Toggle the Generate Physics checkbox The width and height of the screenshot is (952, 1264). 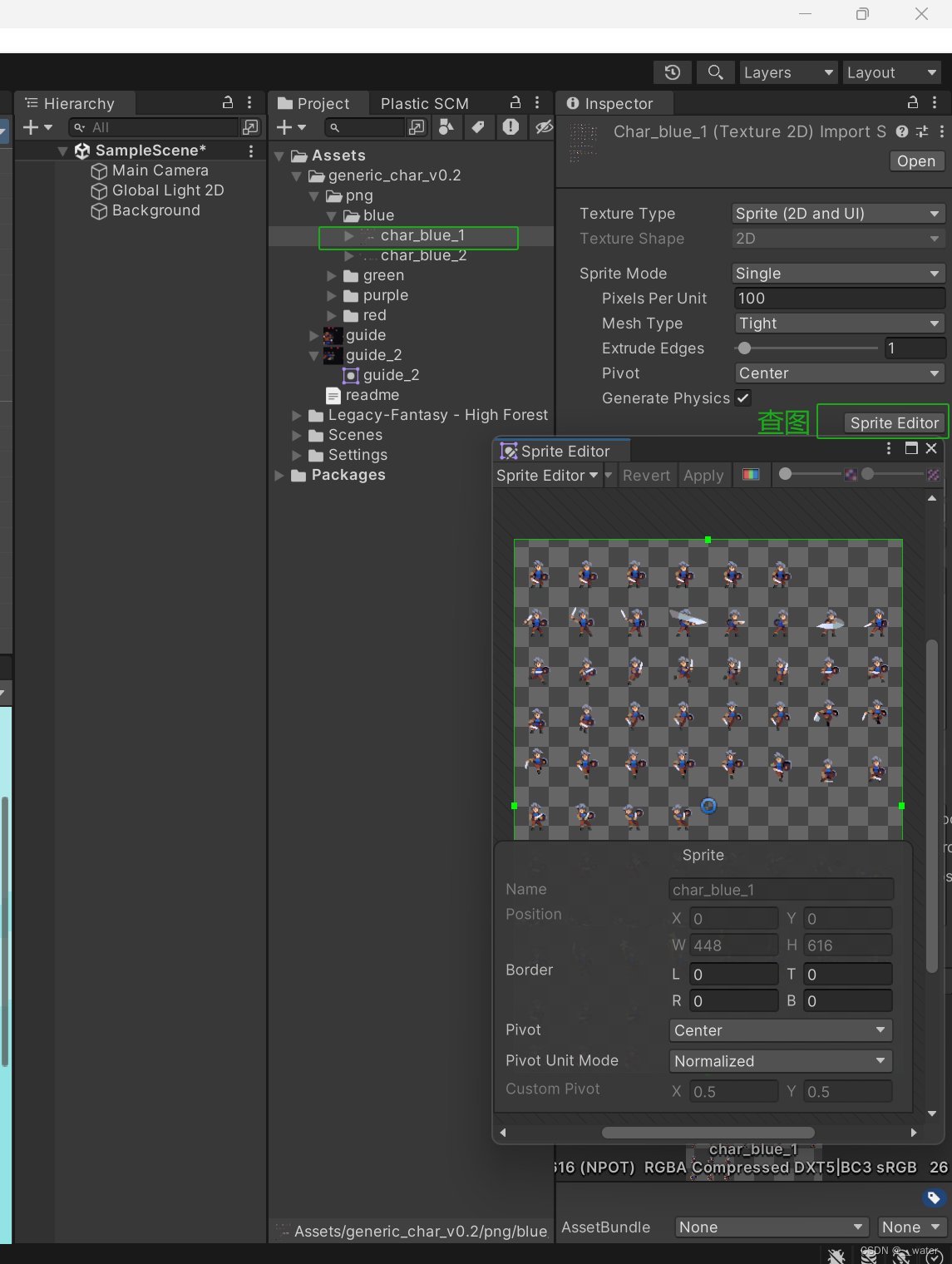coord(743,397)
